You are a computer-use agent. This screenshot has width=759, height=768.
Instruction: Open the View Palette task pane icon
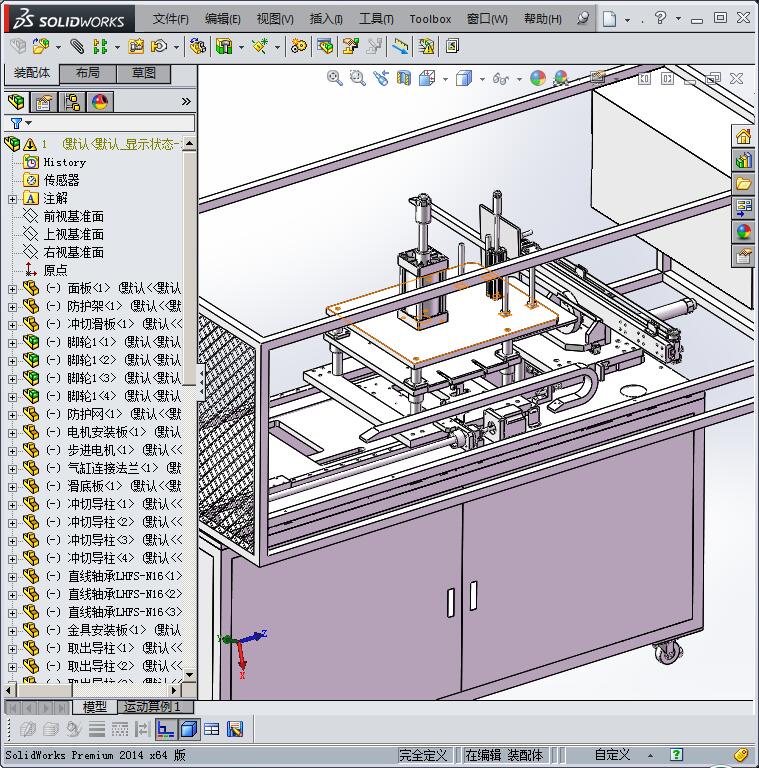coord(743,208)
